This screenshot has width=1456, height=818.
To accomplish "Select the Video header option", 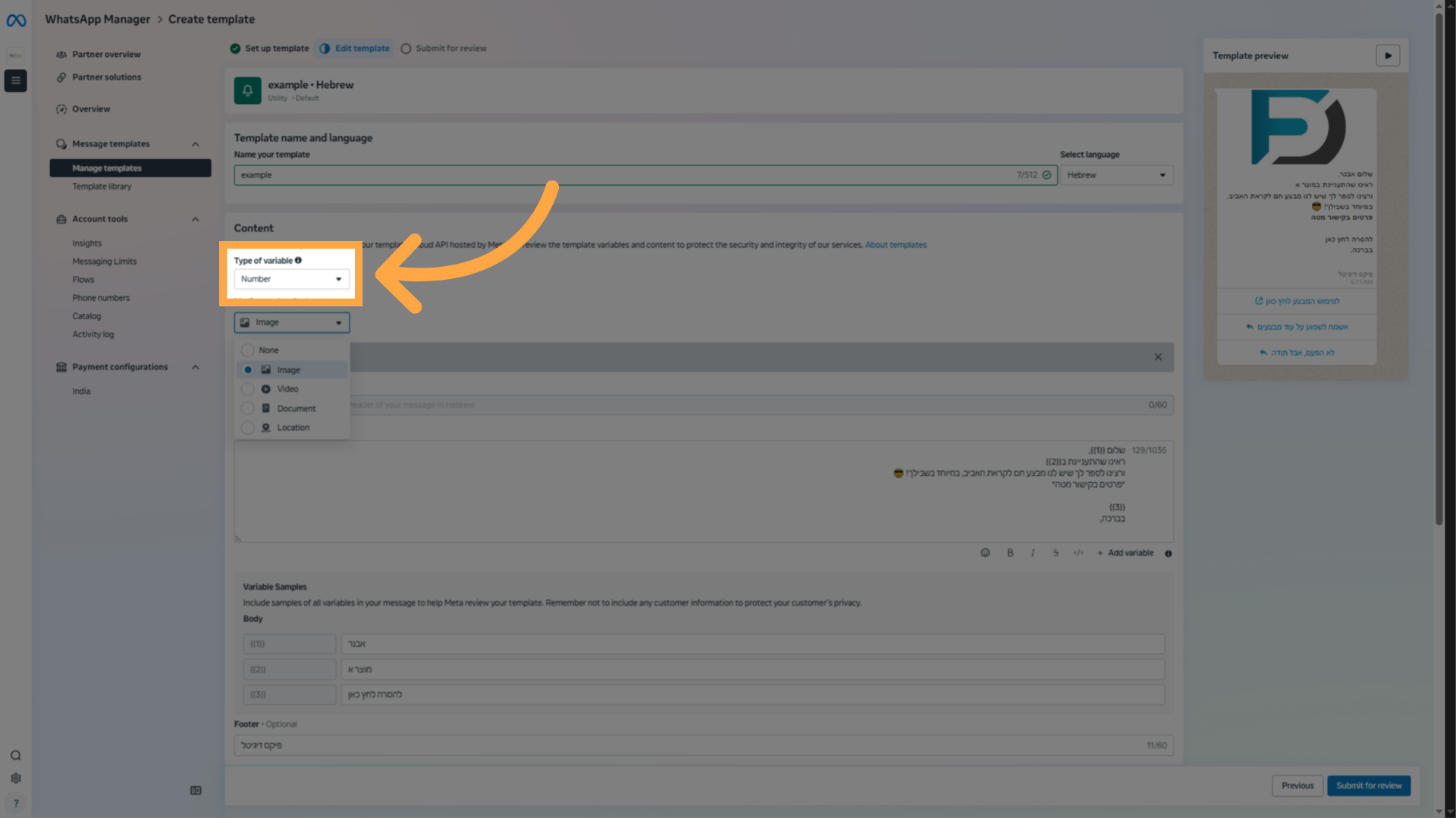I will (292, 389).
